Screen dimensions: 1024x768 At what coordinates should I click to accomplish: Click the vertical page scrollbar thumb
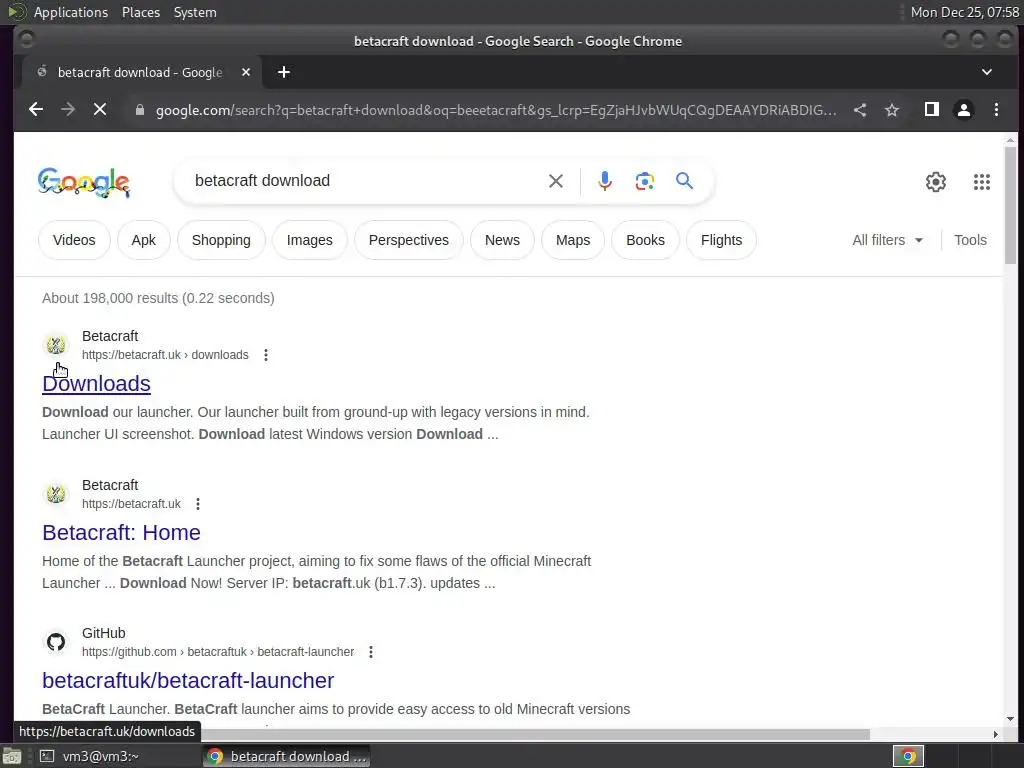[1010, 205]
